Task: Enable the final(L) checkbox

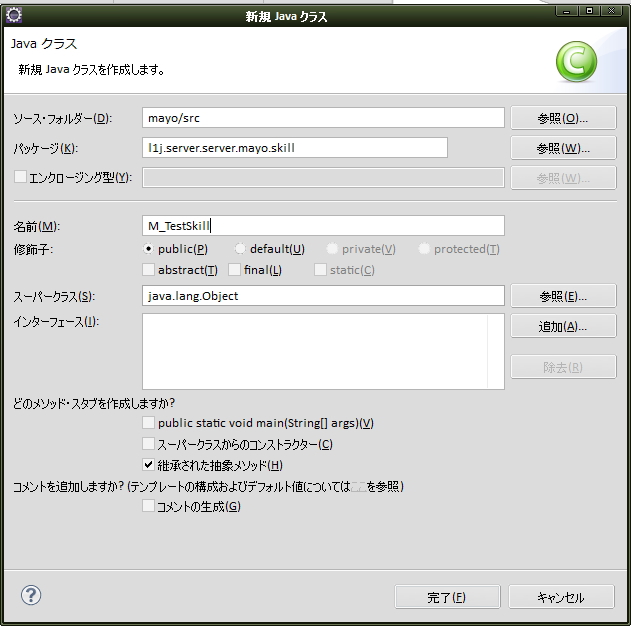Action: coord(234,270)
